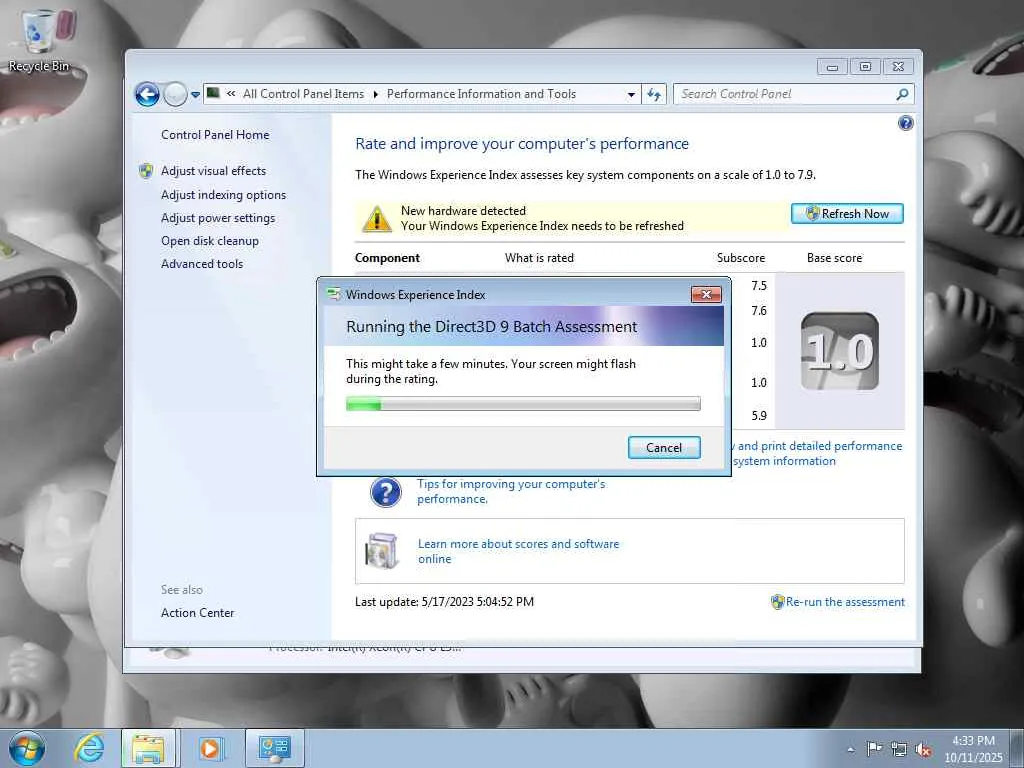The image size is (1024, 768).
Task: Open Adjust visual effects
Action: (x=214, y=170)
